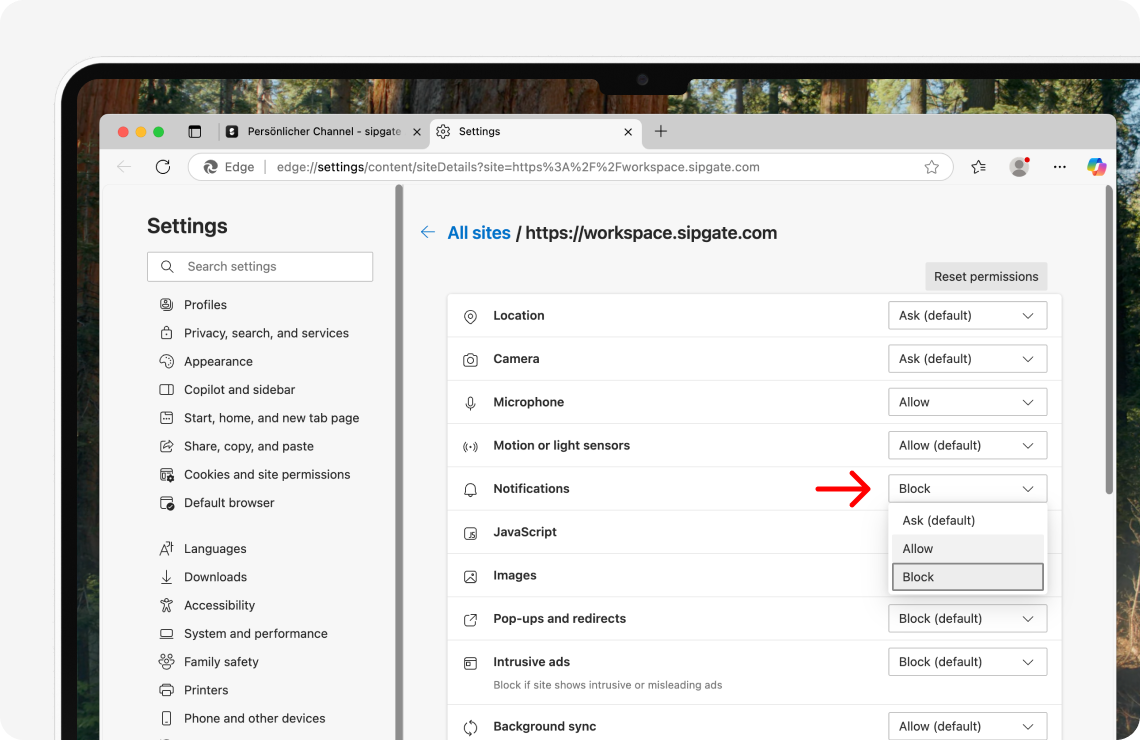1140x740 pixels.
Task: Open Background sync dropdown
Action: click(x=967, y=726)
